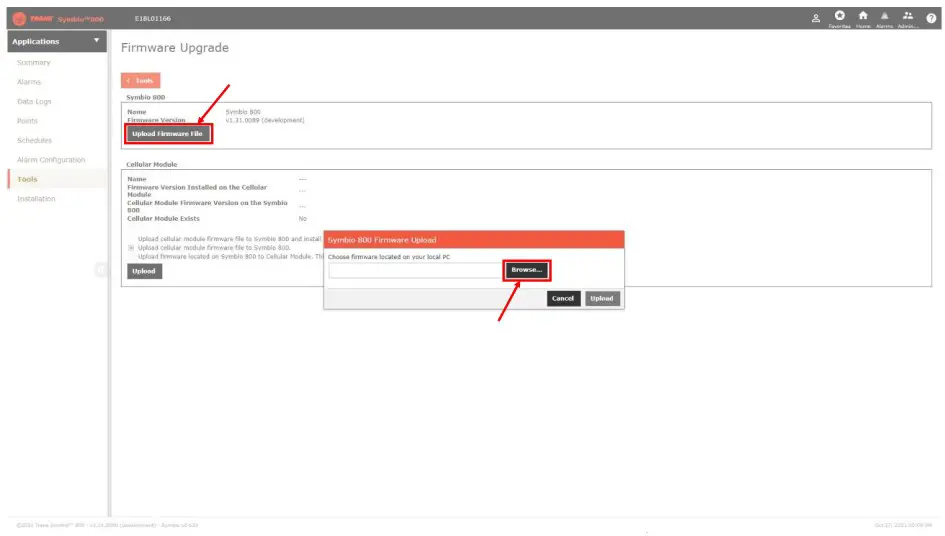
Task: Open the Administration people icon
Action: point(908,18)
